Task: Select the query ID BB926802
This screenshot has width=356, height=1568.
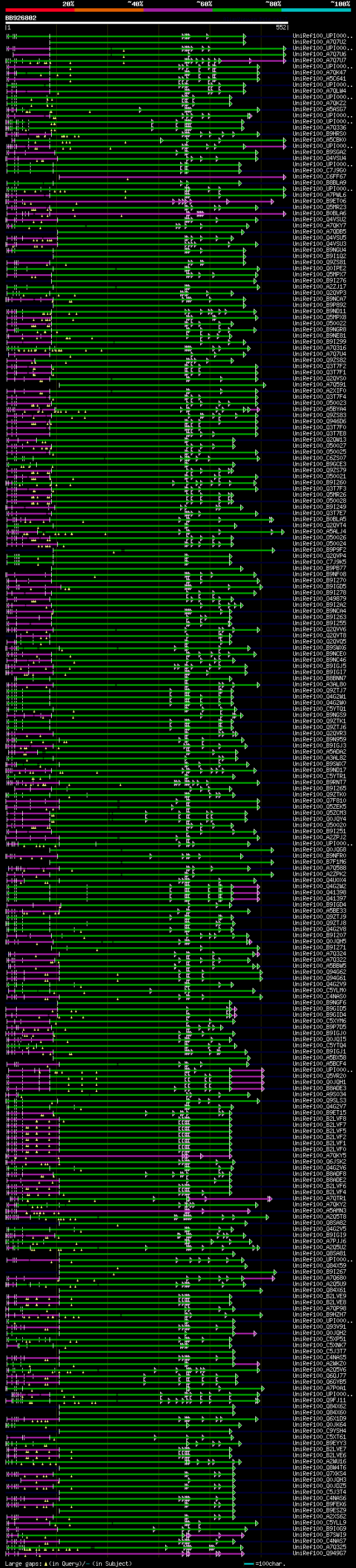Action: 21,18
